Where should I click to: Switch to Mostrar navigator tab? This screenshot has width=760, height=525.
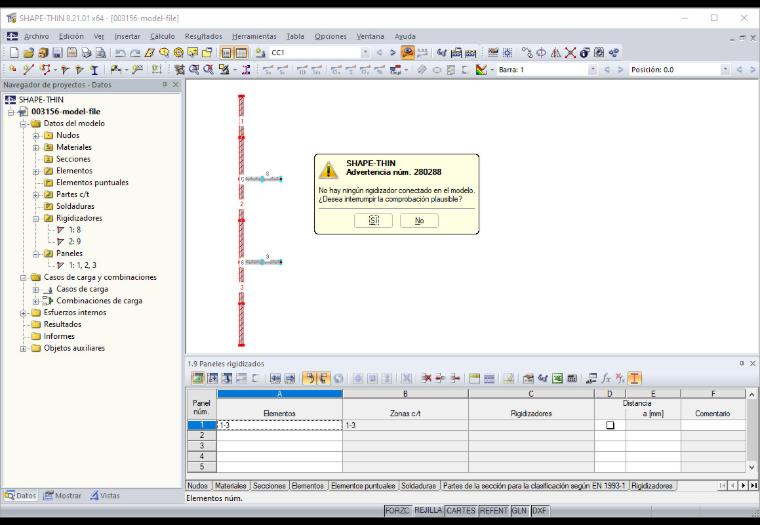click(x=63, y=496)
